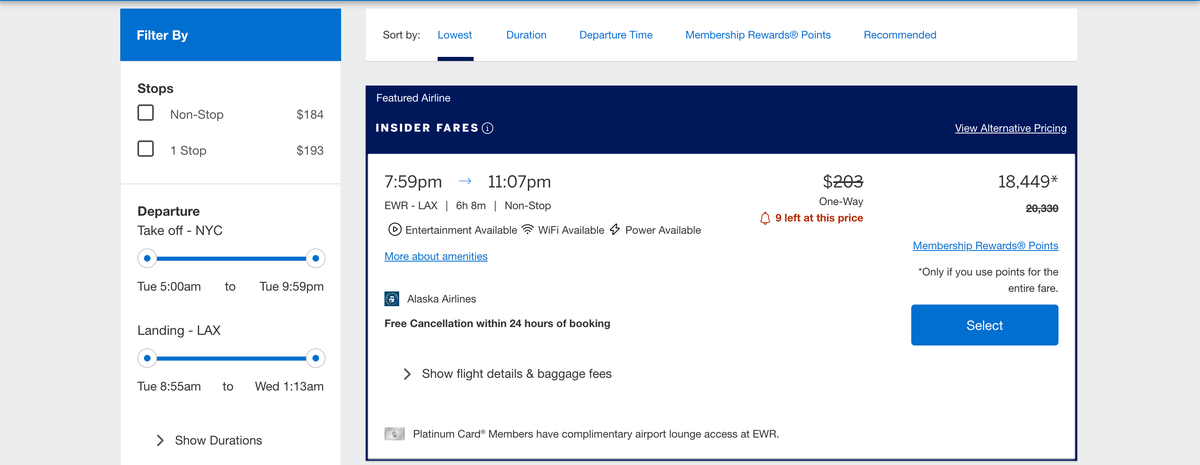Click the Insider Fares info icon

pos(488,129)
